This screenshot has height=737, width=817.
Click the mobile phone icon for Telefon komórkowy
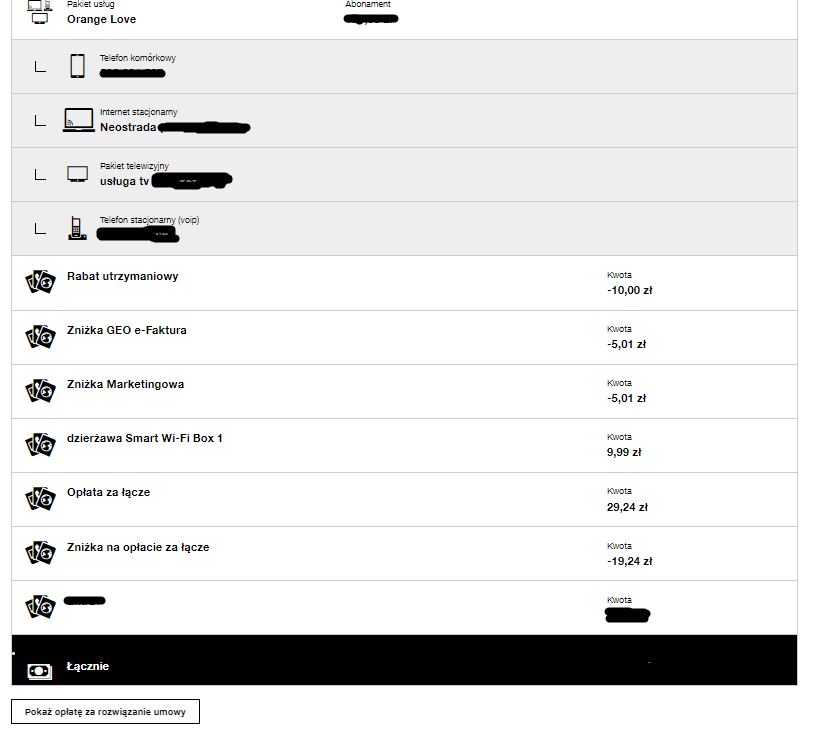[x=77, y=66]
